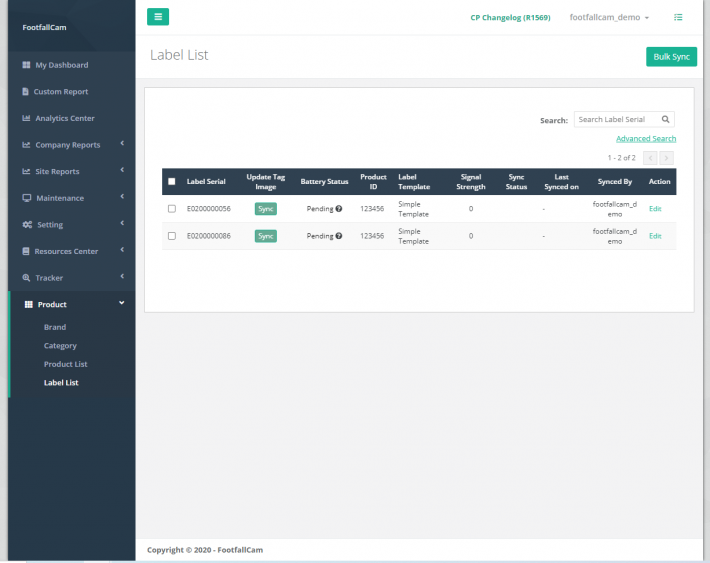710x563 pixels.
Task: Click the Bulk Sync button
Action: [x=671, y=57]
